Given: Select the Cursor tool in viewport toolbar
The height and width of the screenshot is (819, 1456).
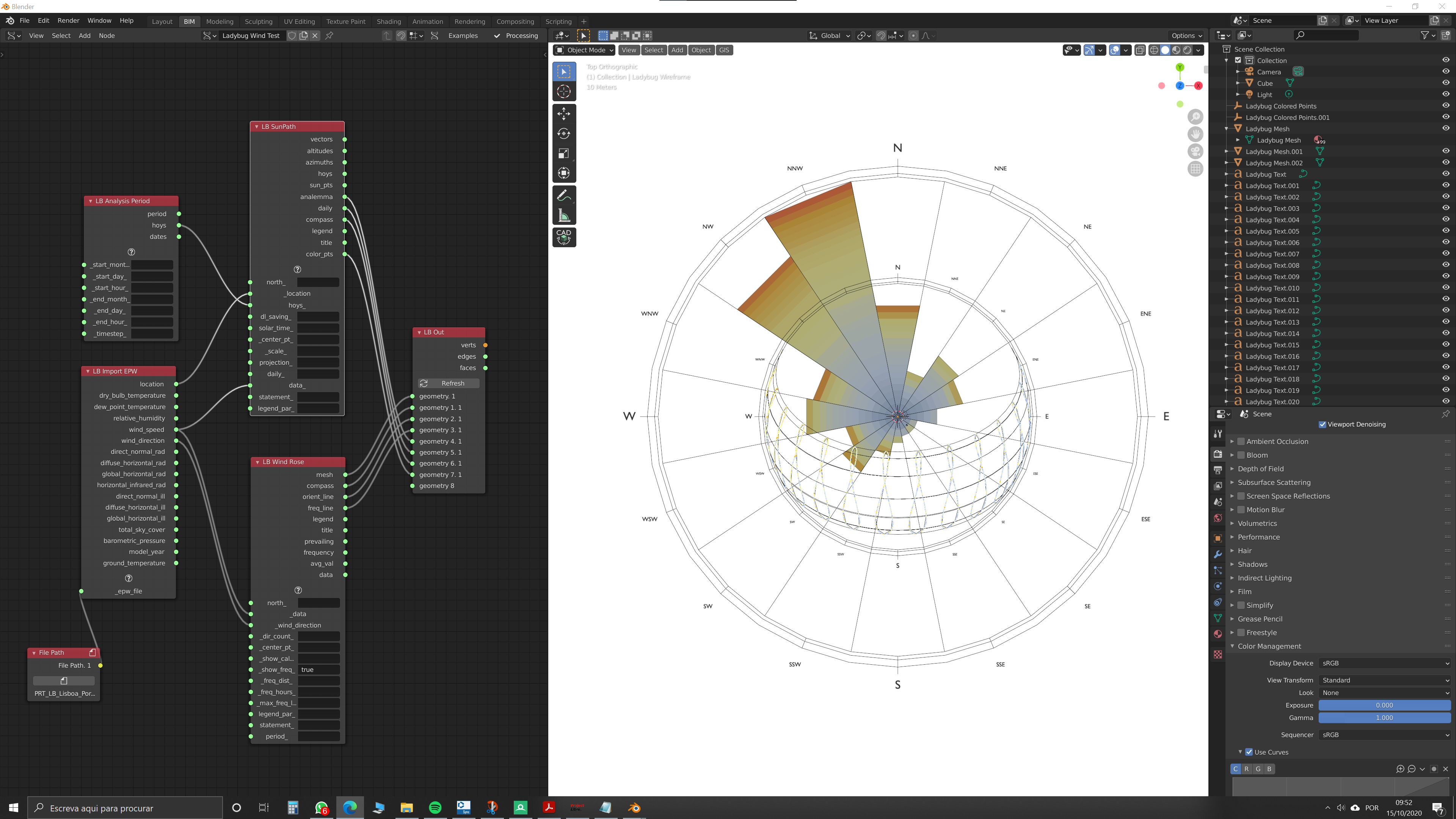Looking at the screenshot, I should [563, 91].
